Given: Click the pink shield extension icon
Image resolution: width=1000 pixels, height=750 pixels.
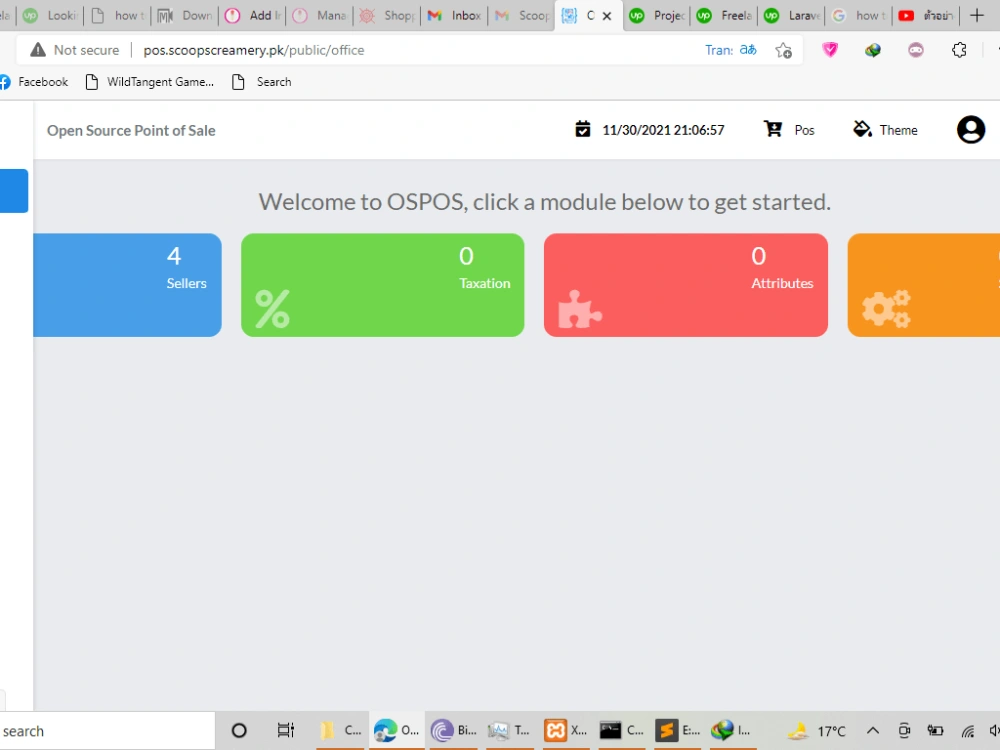Looking at the screenshot, I should point(830,50).
